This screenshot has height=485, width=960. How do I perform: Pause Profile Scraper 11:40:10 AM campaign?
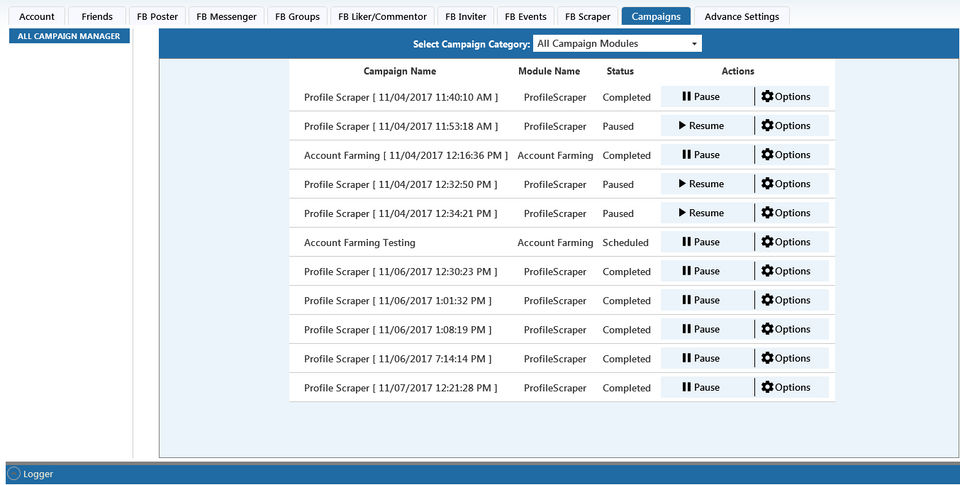tap(707, 97)
